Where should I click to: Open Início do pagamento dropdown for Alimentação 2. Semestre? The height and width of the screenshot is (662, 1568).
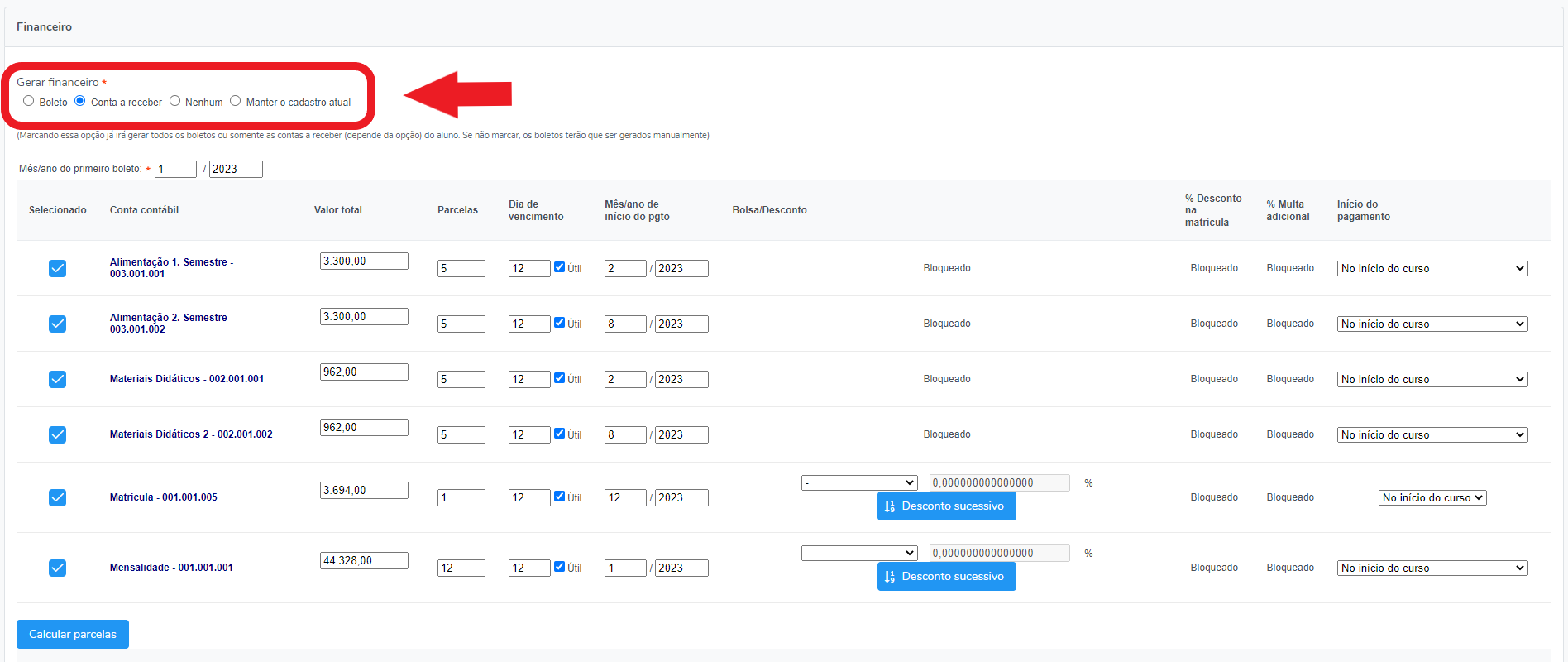tap(1432, 324)
